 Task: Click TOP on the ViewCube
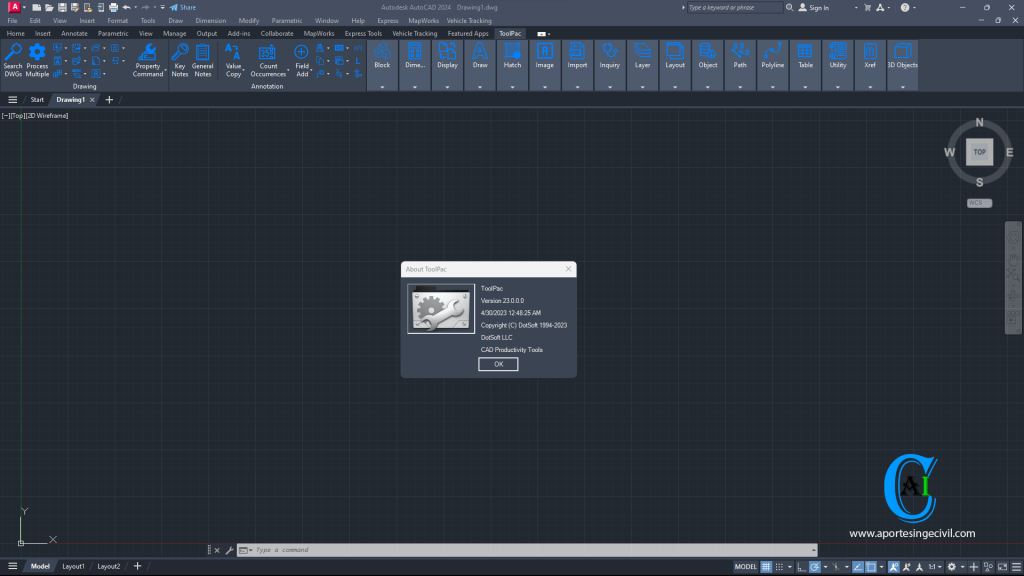coord(978,152)
